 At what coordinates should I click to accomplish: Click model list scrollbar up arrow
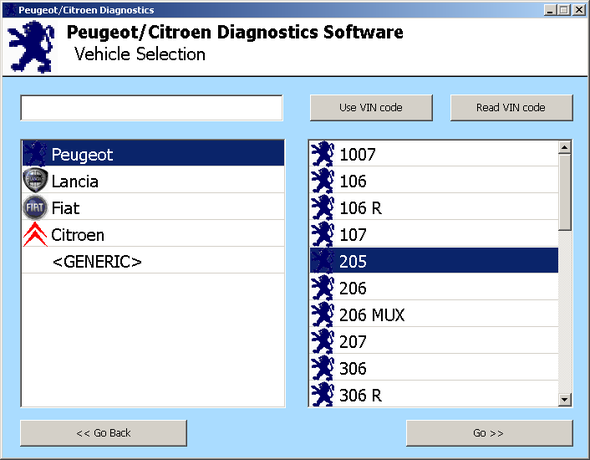tap(565, 147)
